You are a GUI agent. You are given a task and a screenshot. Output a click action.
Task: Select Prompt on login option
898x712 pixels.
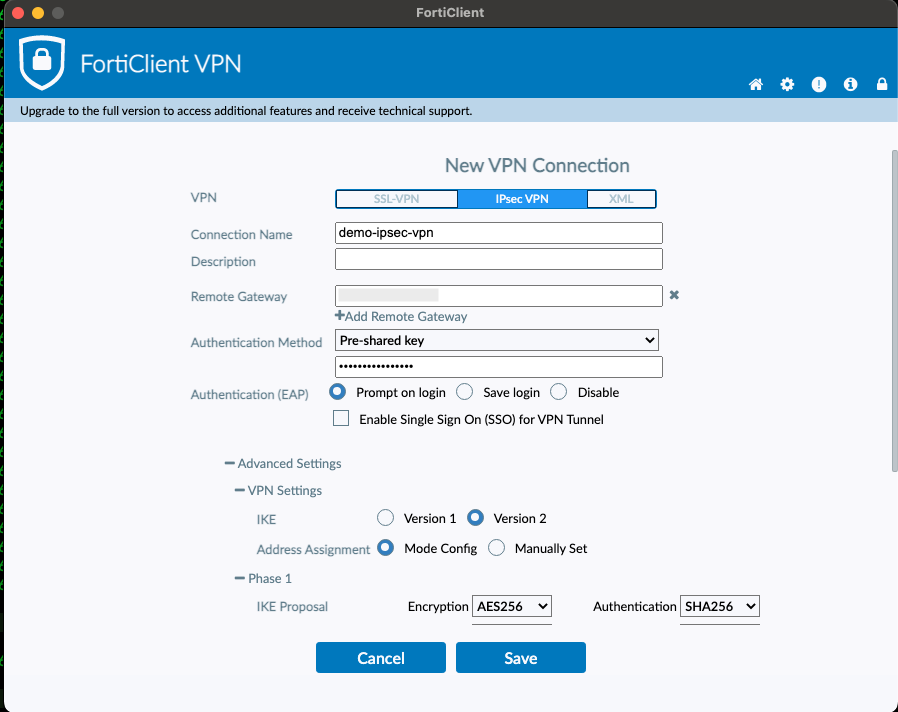click(337, 392)
